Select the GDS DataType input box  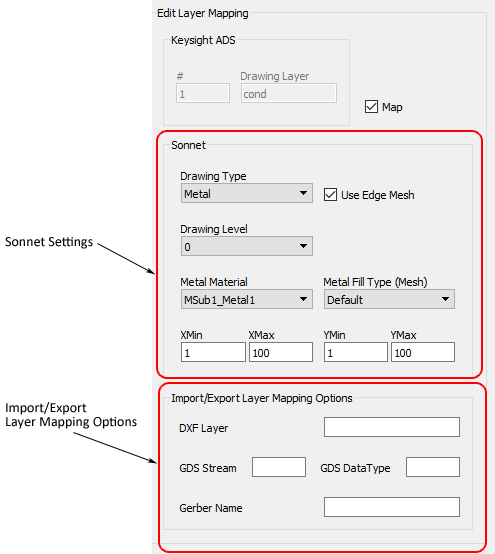click(433, 467)
